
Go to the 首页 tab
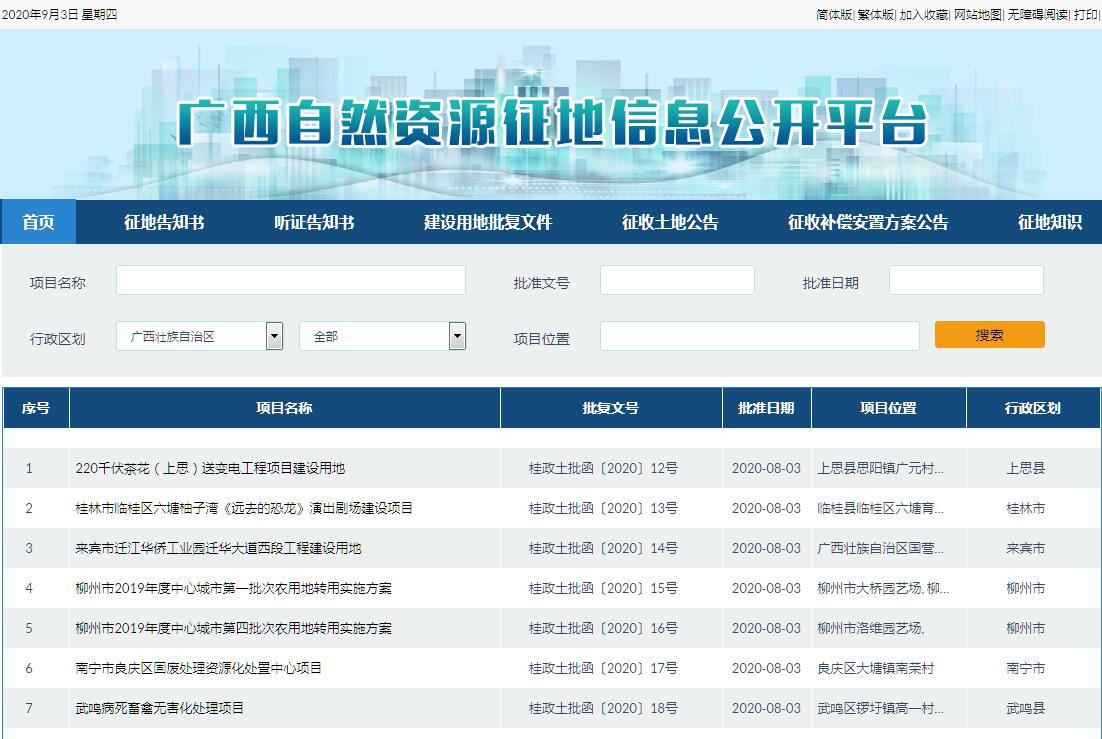(38, 222)
